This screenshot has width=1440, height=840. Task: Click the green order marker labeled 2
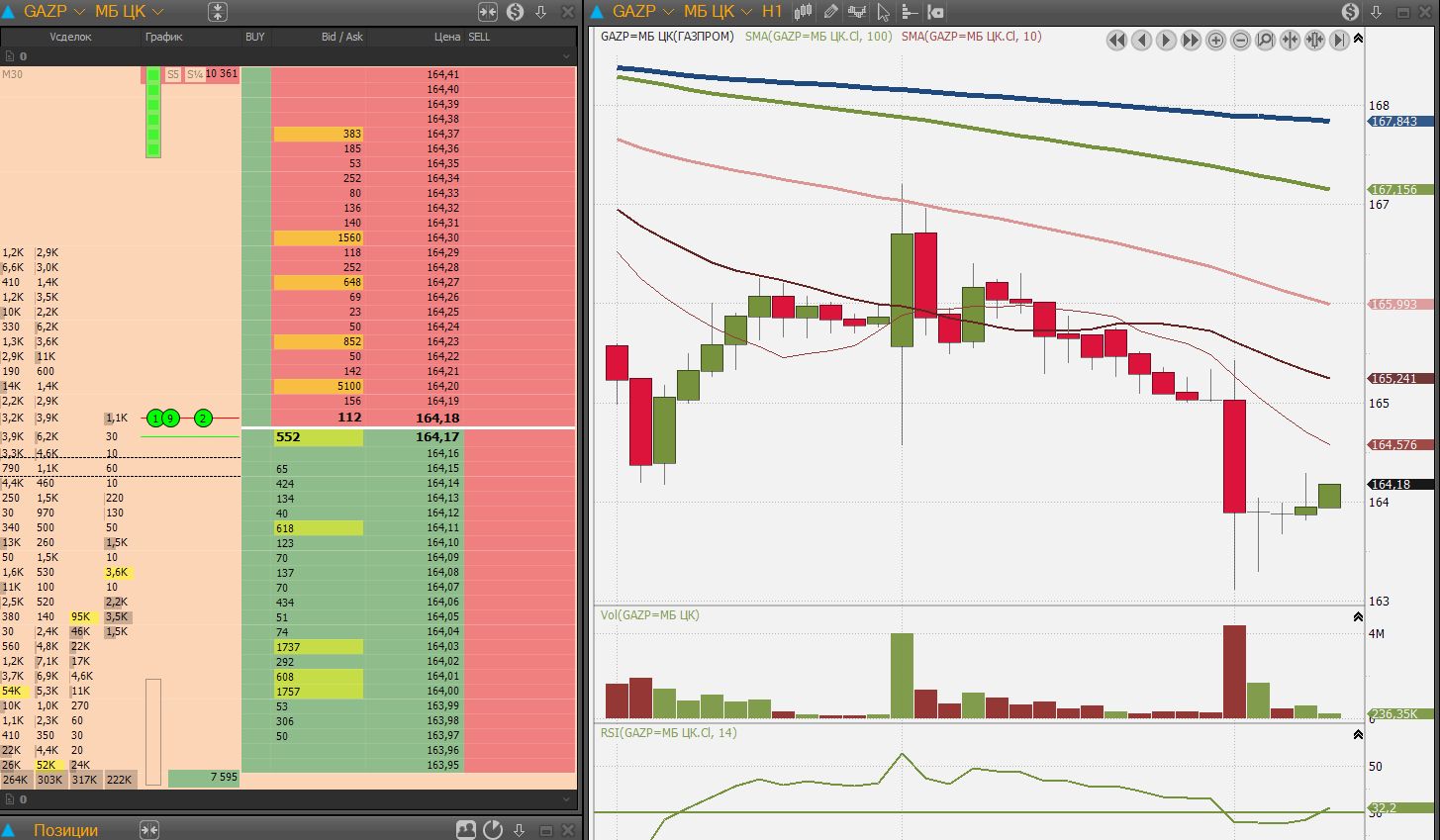[203, 419]
